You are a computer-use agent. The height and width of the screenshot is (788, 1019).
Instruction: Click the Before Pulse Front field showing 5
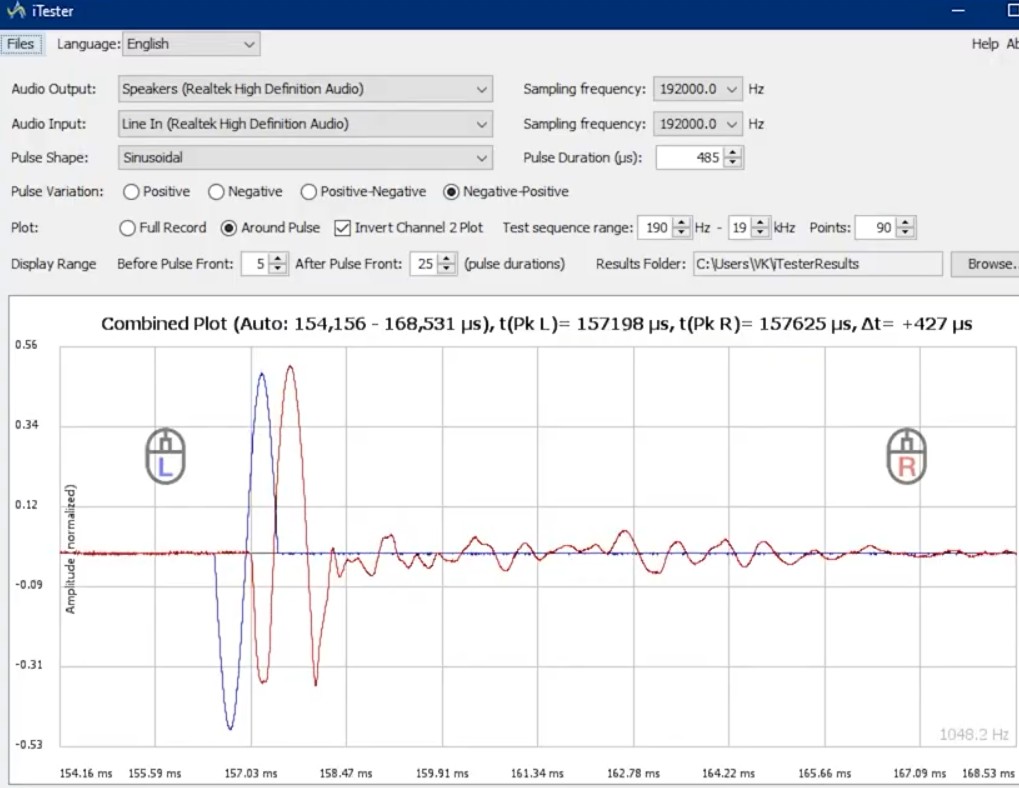point(255,264)
